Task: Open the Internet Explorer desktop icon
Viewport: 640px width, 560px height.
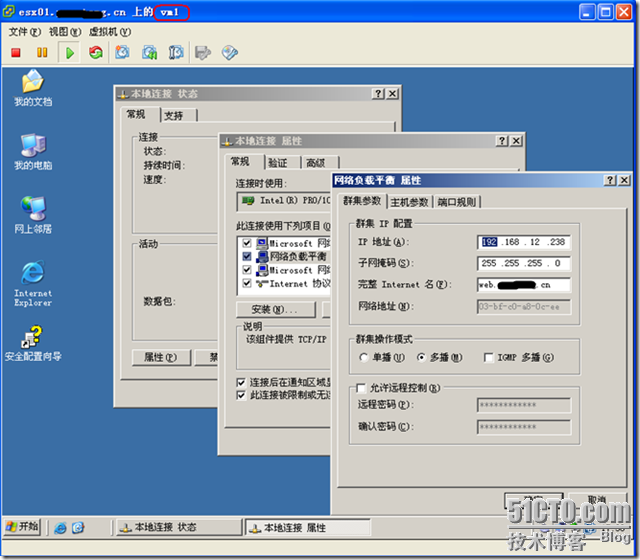Action: point(33,283)
